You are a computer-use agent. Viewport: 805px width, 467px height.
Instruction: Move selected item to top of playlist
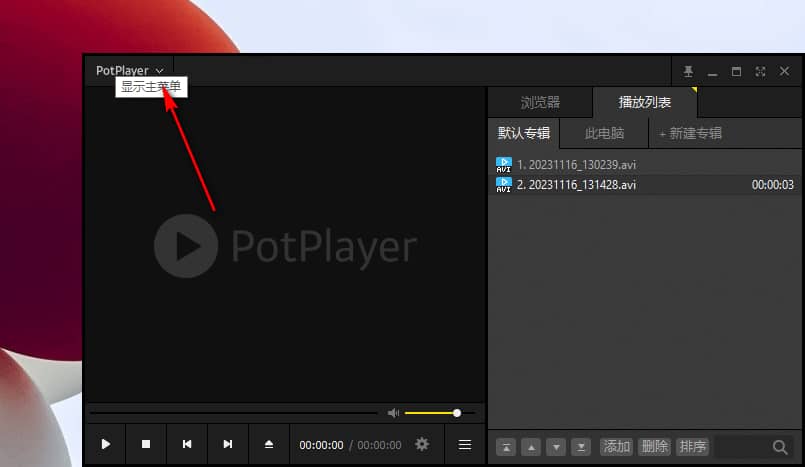[x=506, y=447]
